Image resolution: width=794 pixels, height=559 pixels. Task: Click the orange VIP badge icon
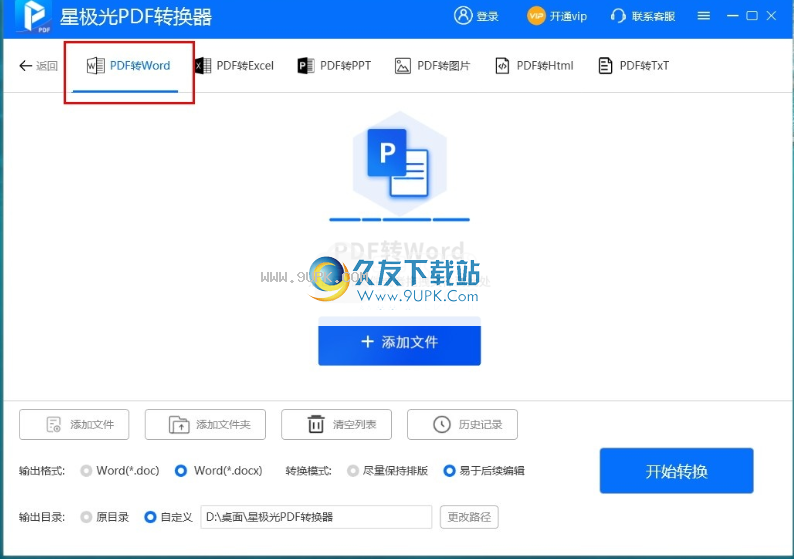point(536,16)
